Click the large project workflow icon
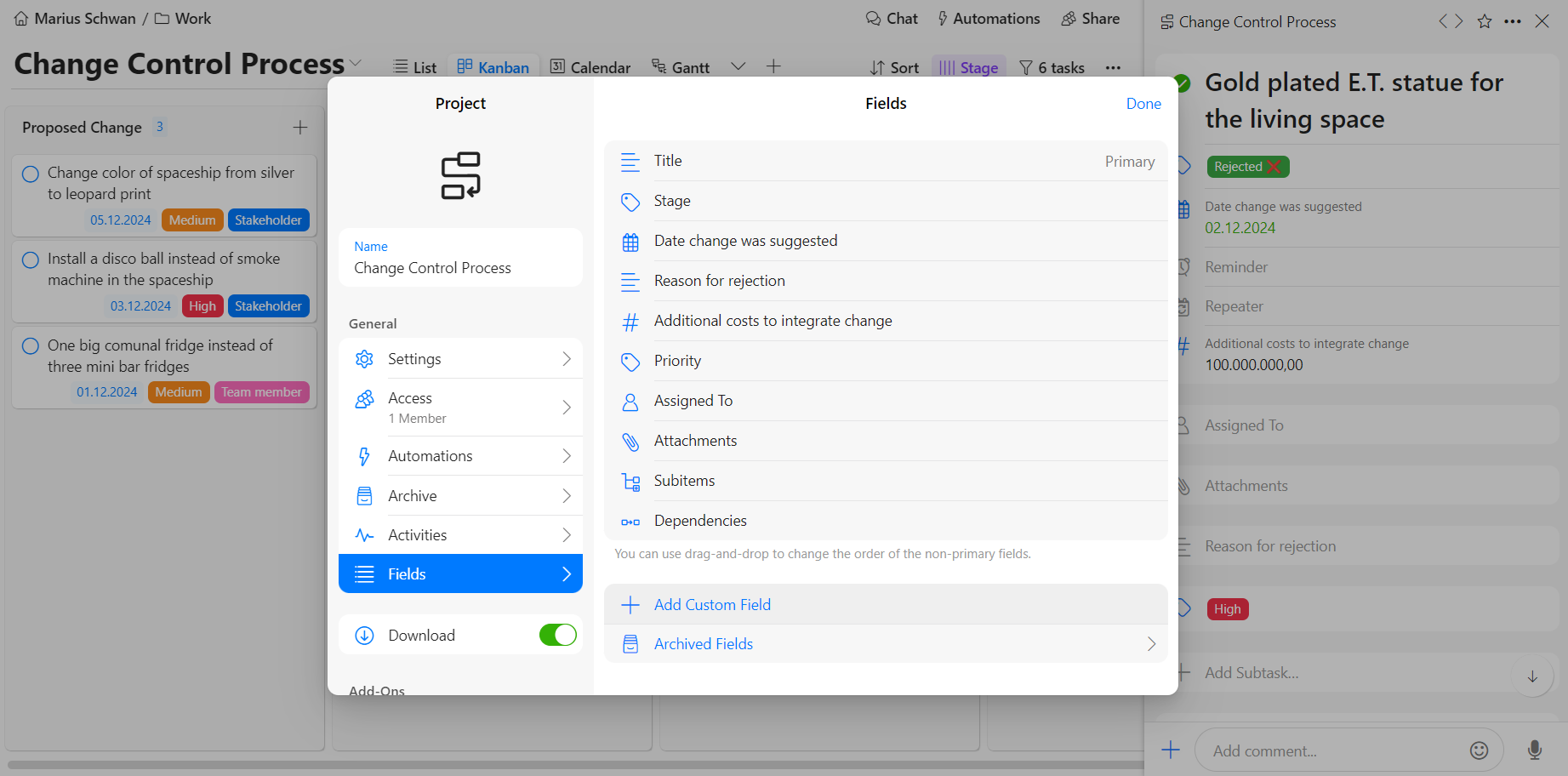This screenshot has height=776, width=1568. (460, 176)
